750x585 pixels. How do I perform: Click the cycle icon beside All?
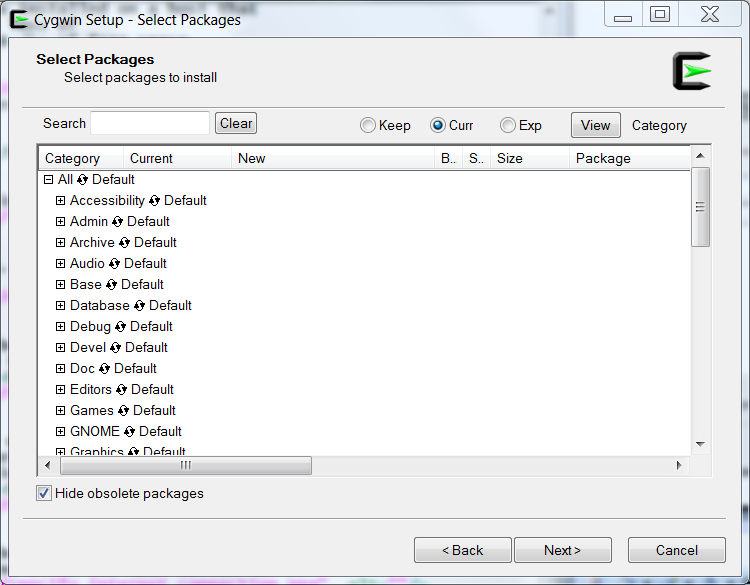click(82, 180)
